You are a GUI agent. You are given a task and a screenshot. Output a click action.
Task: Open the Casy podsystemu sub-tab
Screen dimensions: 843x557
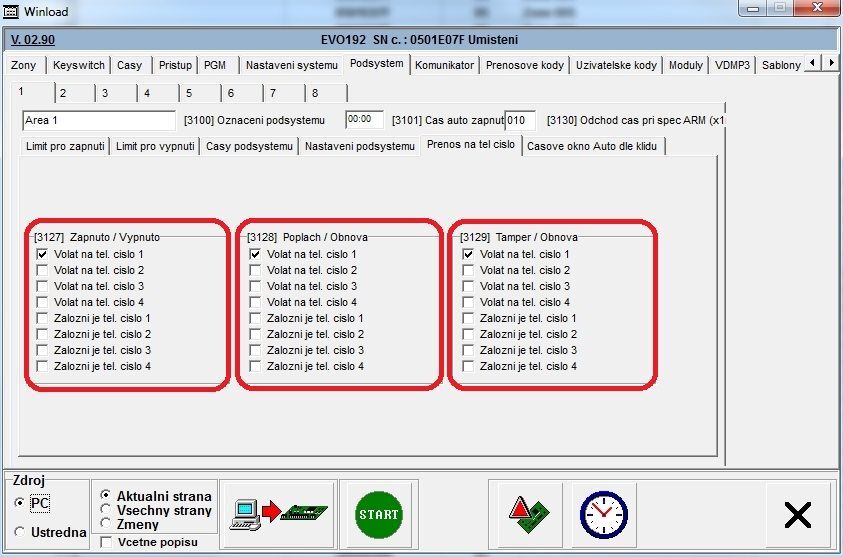pyautogui.click(x=249, y=146)
